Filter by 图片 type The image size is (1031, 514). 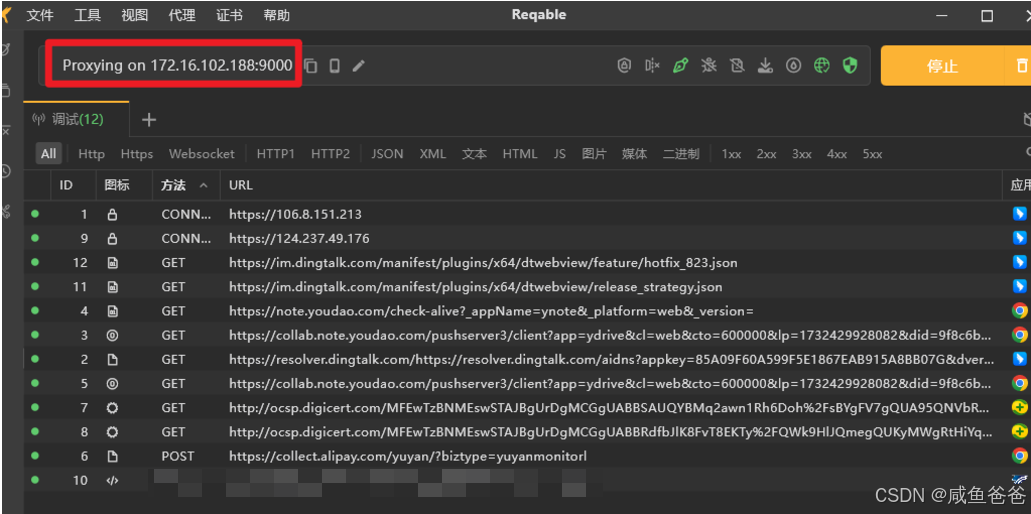594,154
